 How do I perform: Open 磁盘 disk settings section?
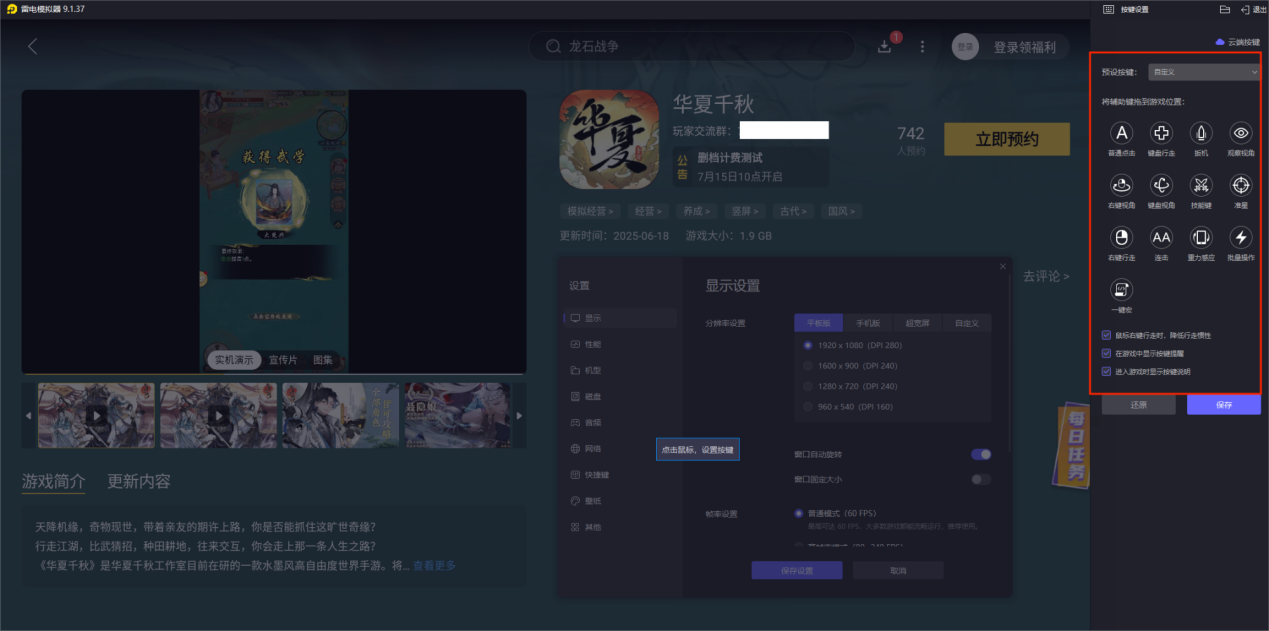620,396
